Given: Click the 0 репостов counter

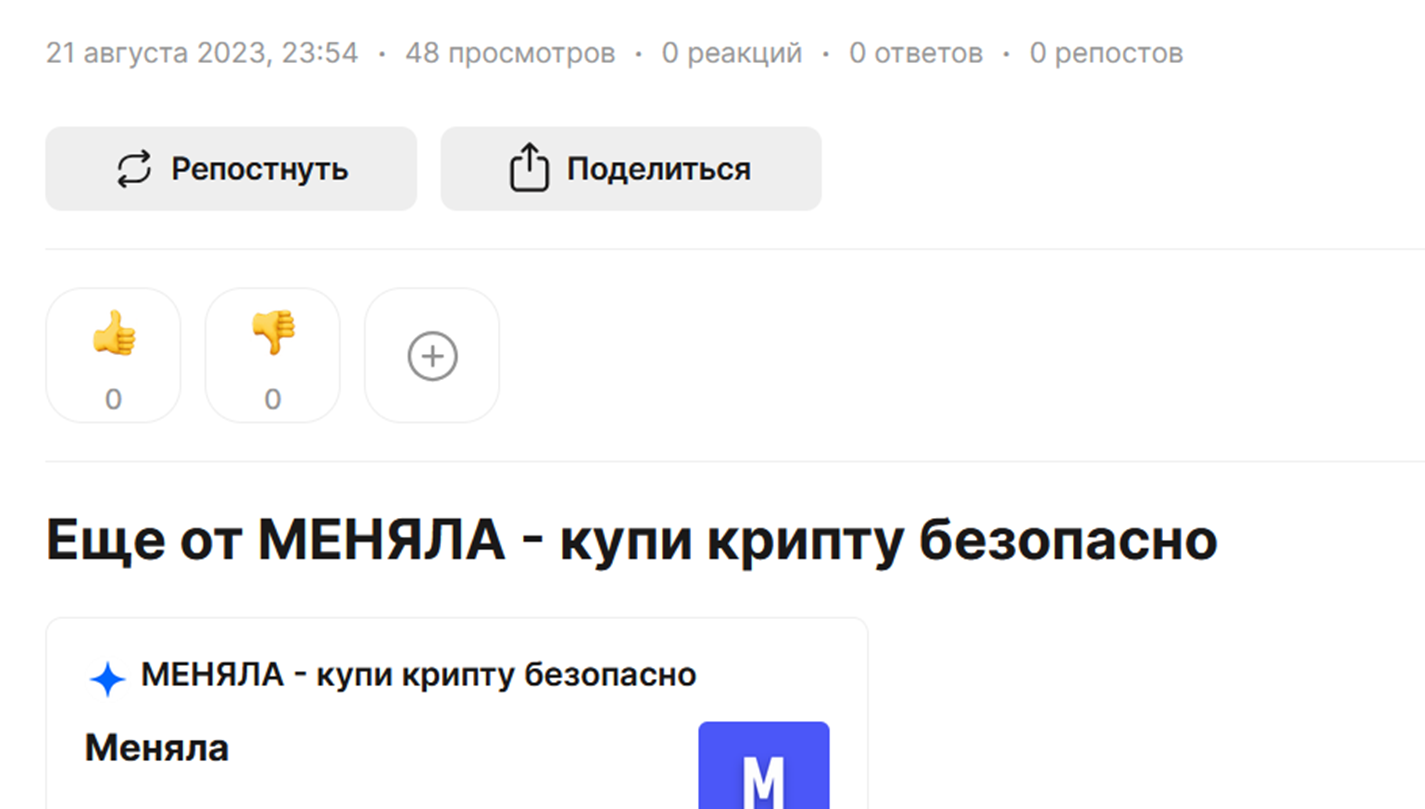Looking at the screenshot, I should pos(1106,53).
